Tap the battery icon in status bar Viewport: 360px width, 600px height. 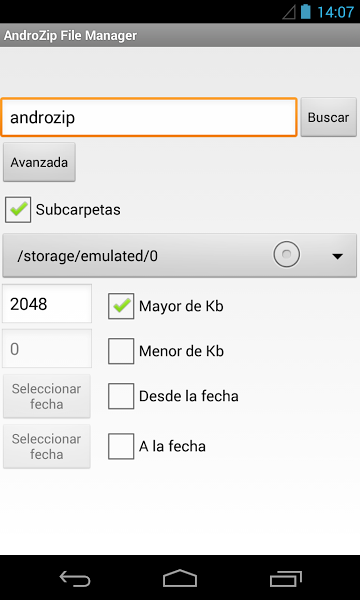point(305,11)
